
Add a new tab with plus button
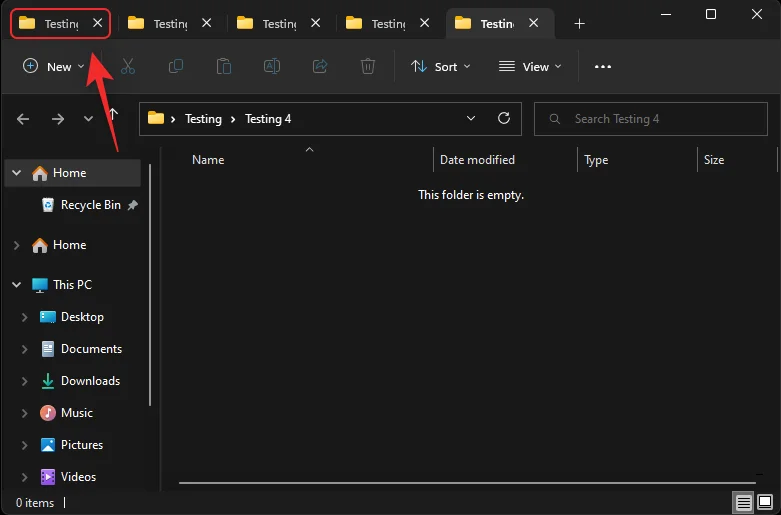(x=579, y=23)
